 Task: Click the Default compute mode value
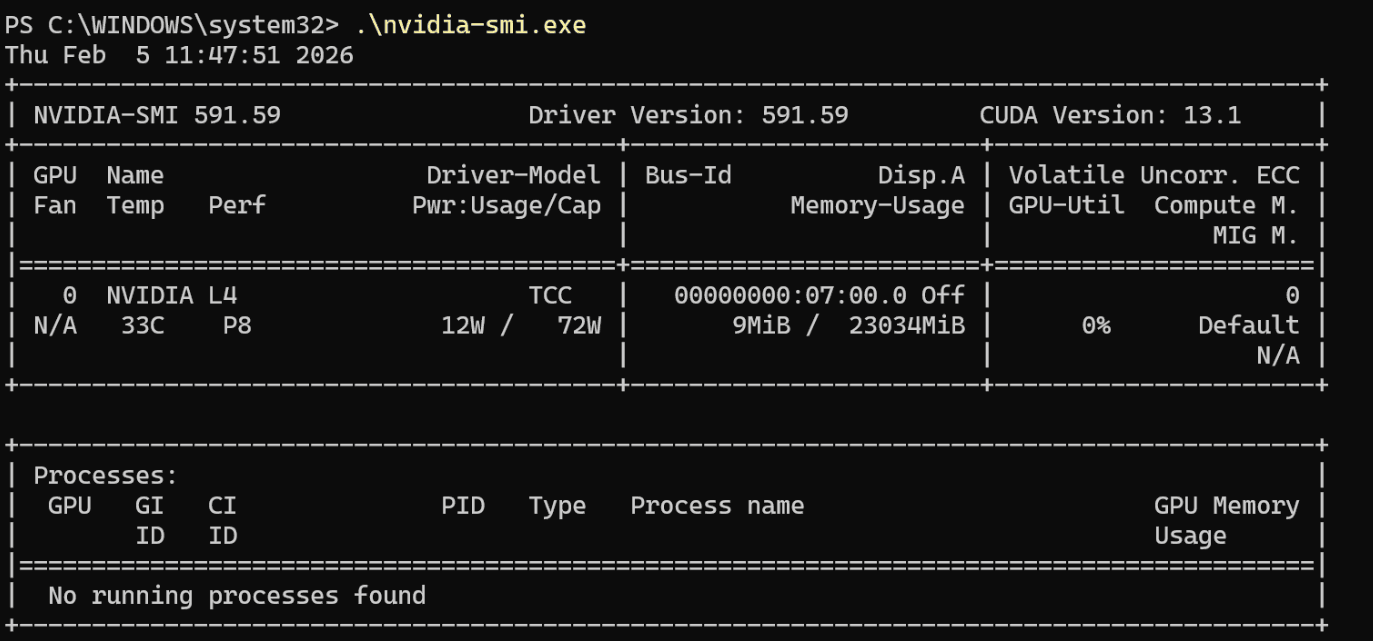click(1248, 325)
